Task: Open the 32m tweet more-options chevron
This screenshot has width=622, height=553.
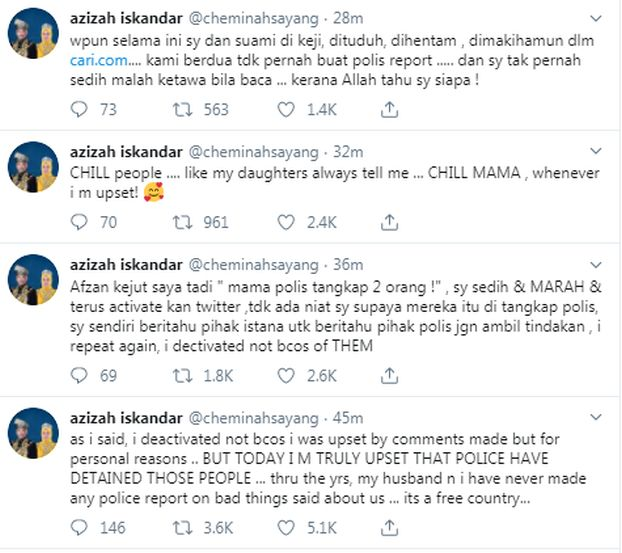Action: tap(596, 151)
